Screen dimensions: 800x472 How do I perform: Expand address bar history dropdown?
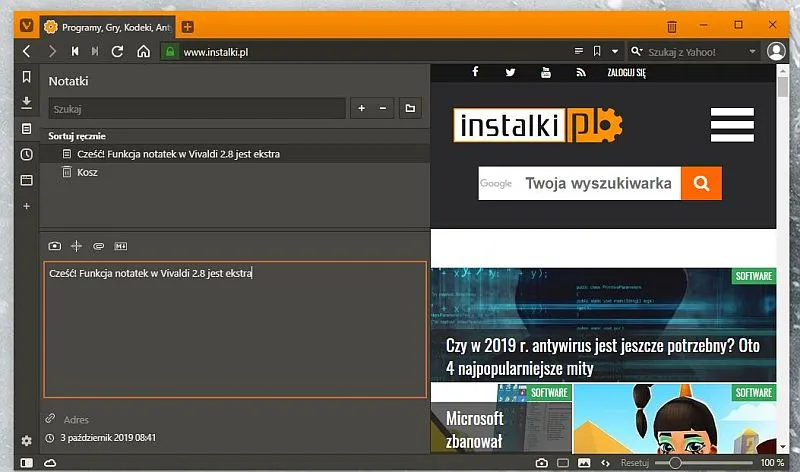point(615,52)
